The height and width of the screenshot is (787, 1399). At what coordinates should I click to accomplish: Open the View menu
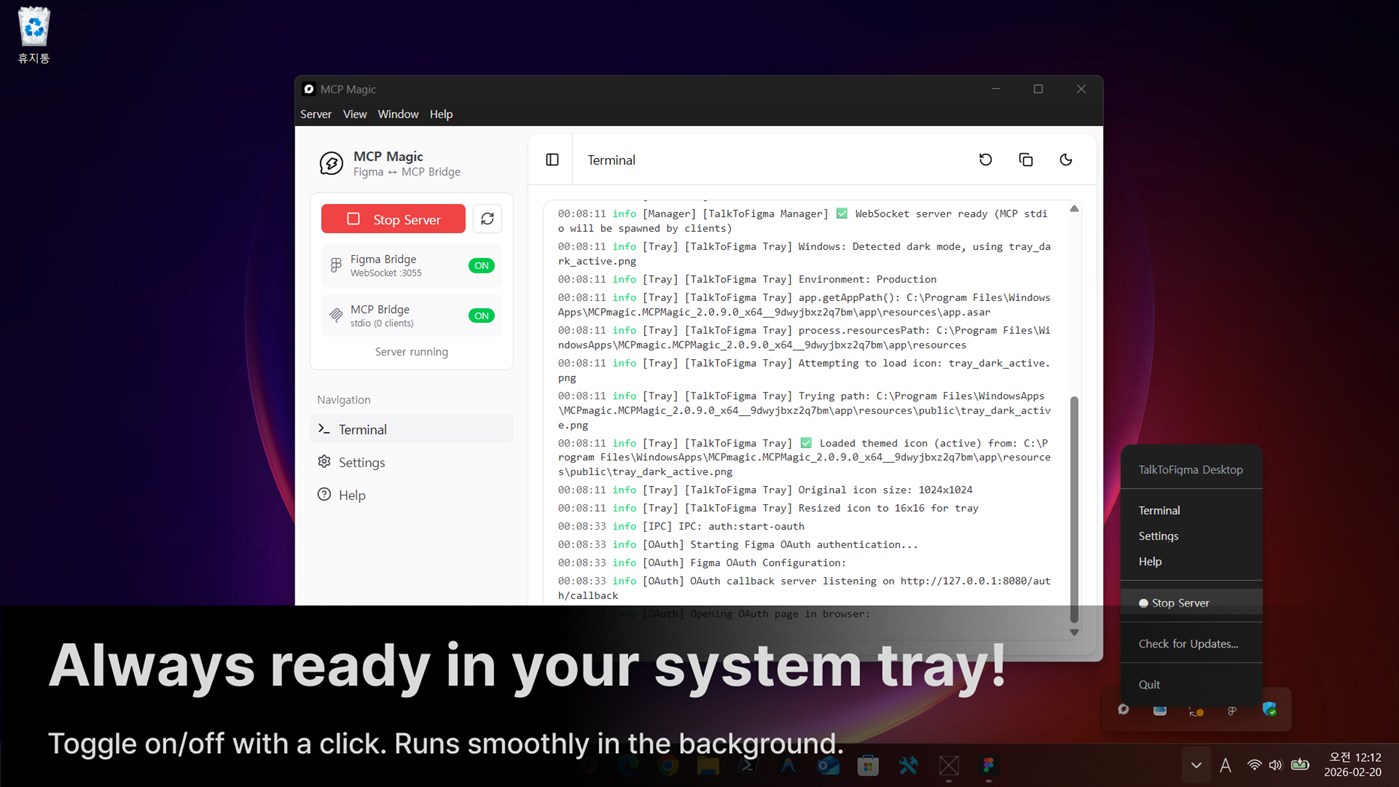[355, 114]
